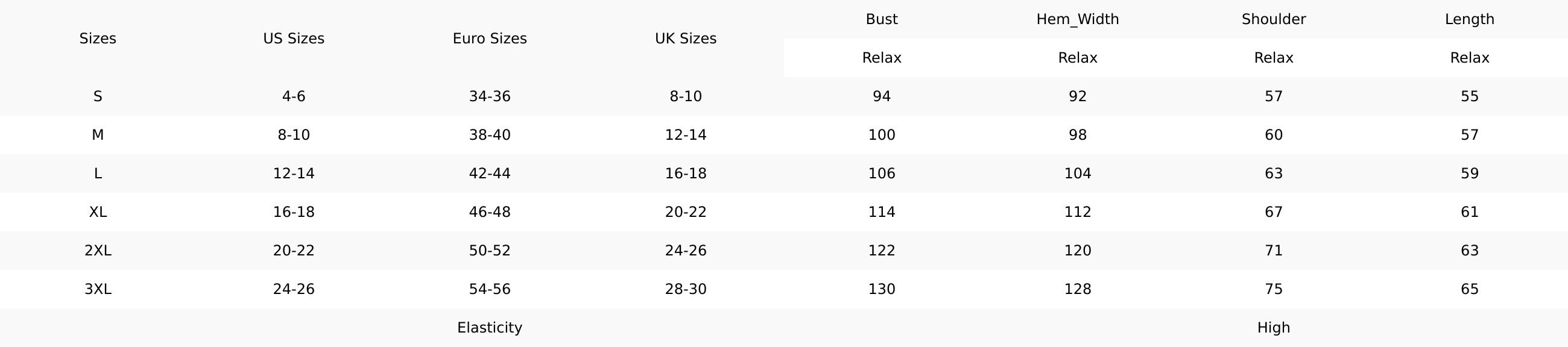This screenshot has width=1568, height=347.
Task: Click bust measurement 122 cell
Action: pos(881,251)
